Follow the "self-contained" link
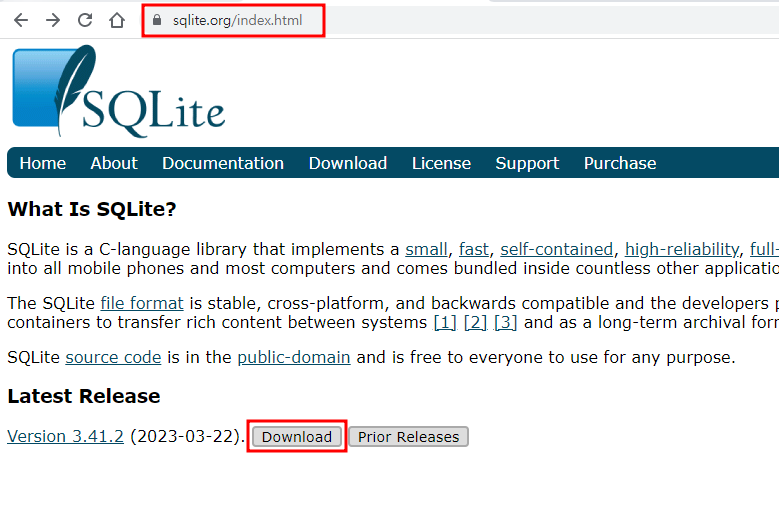The height and width of the screenshot is (512, 779). point(556,249)
